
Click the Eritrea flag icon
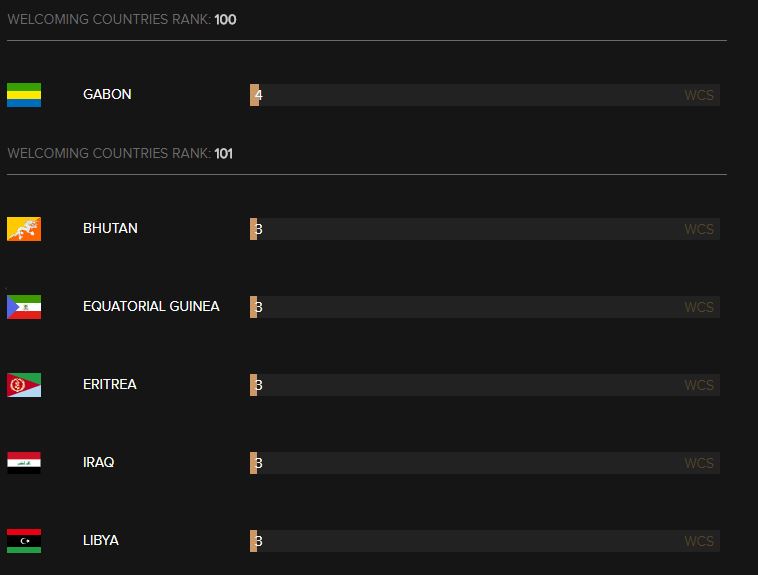click(x=24, y=385)
